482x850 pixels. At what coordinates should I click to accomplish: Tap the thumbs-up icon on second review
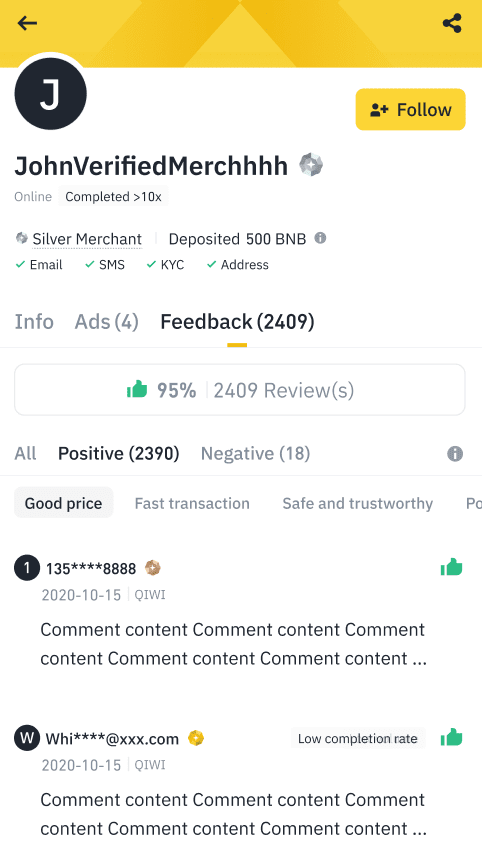[451, 738]
